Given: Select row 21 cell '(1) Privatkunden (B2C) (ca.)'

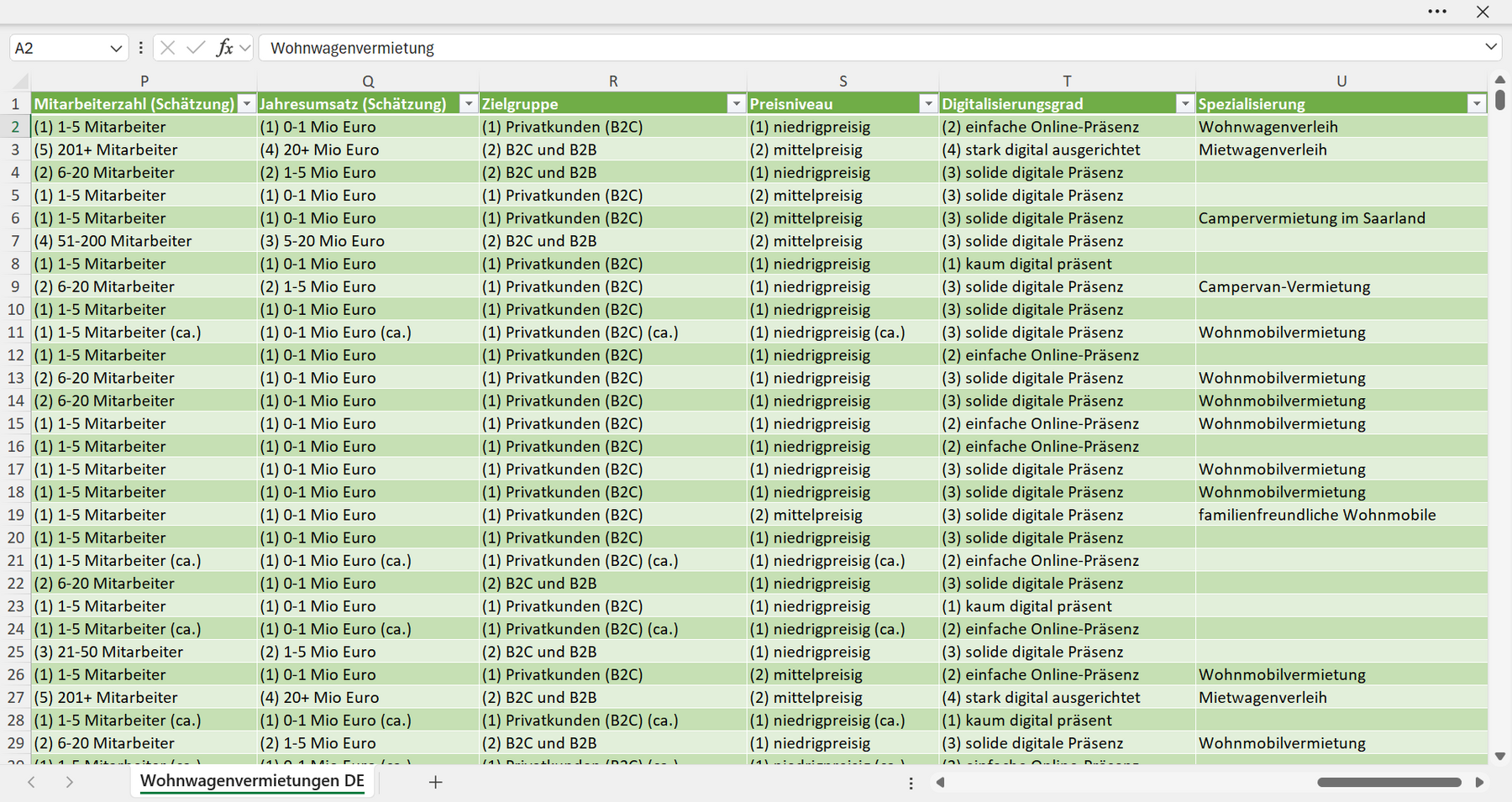Looking at the screenshot, I should click(x=613, y=560).
